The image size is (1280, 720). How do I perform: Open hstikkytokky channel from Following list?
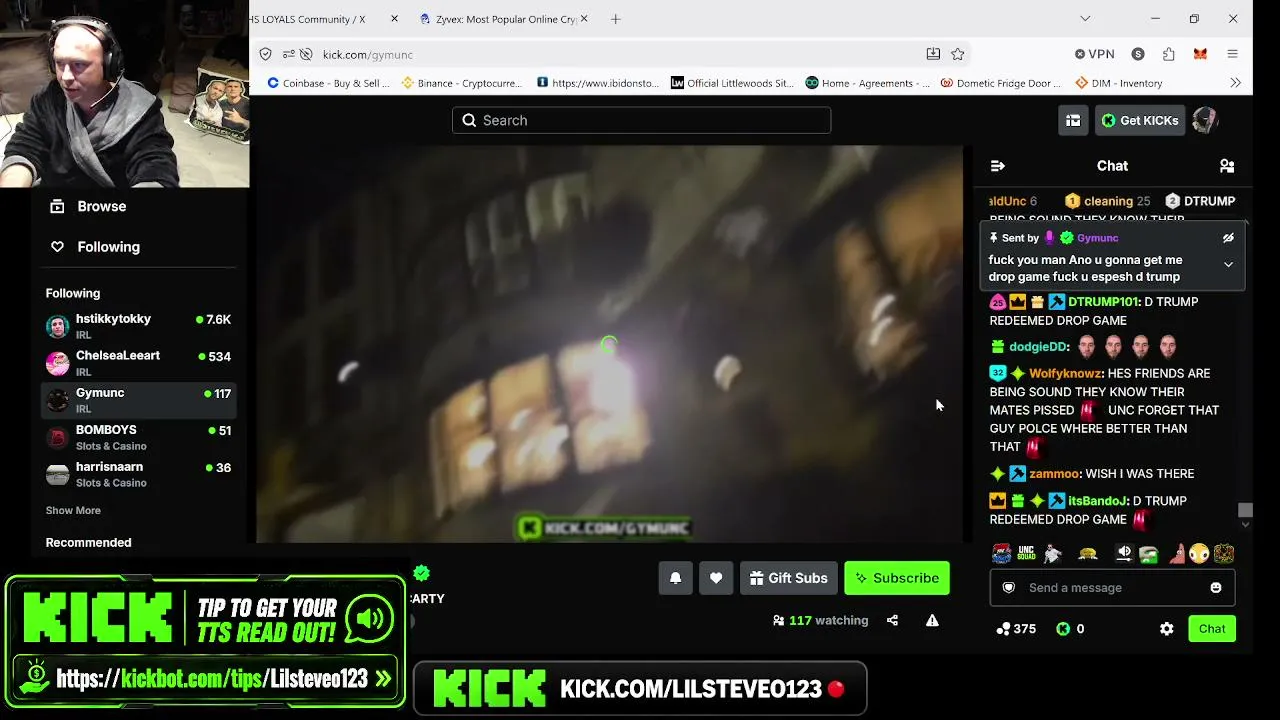click(x=139, y=326)
